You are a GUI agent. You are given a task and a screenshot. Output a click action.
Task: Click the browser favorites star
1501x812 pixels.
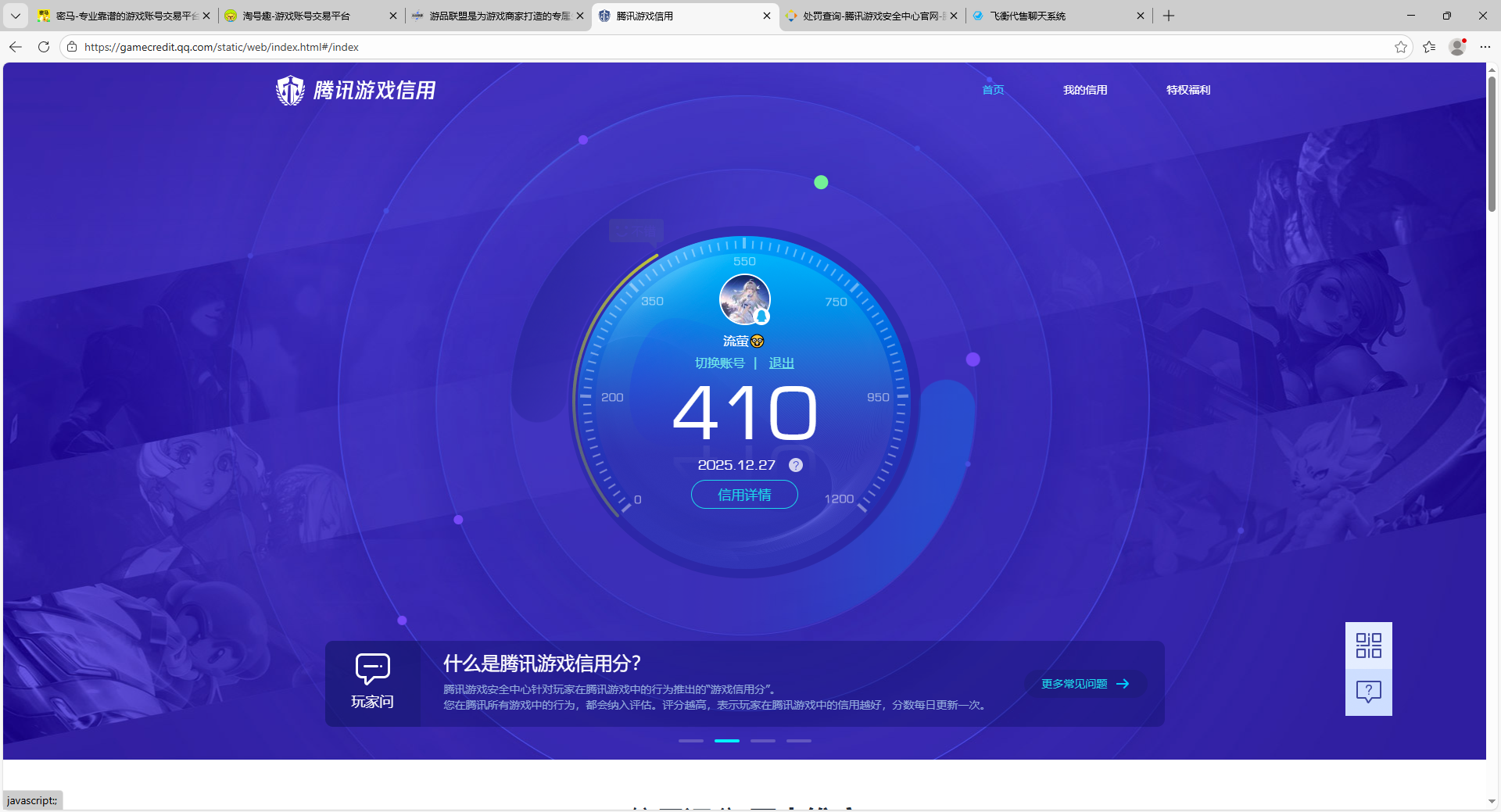[x=1400, y=47]
